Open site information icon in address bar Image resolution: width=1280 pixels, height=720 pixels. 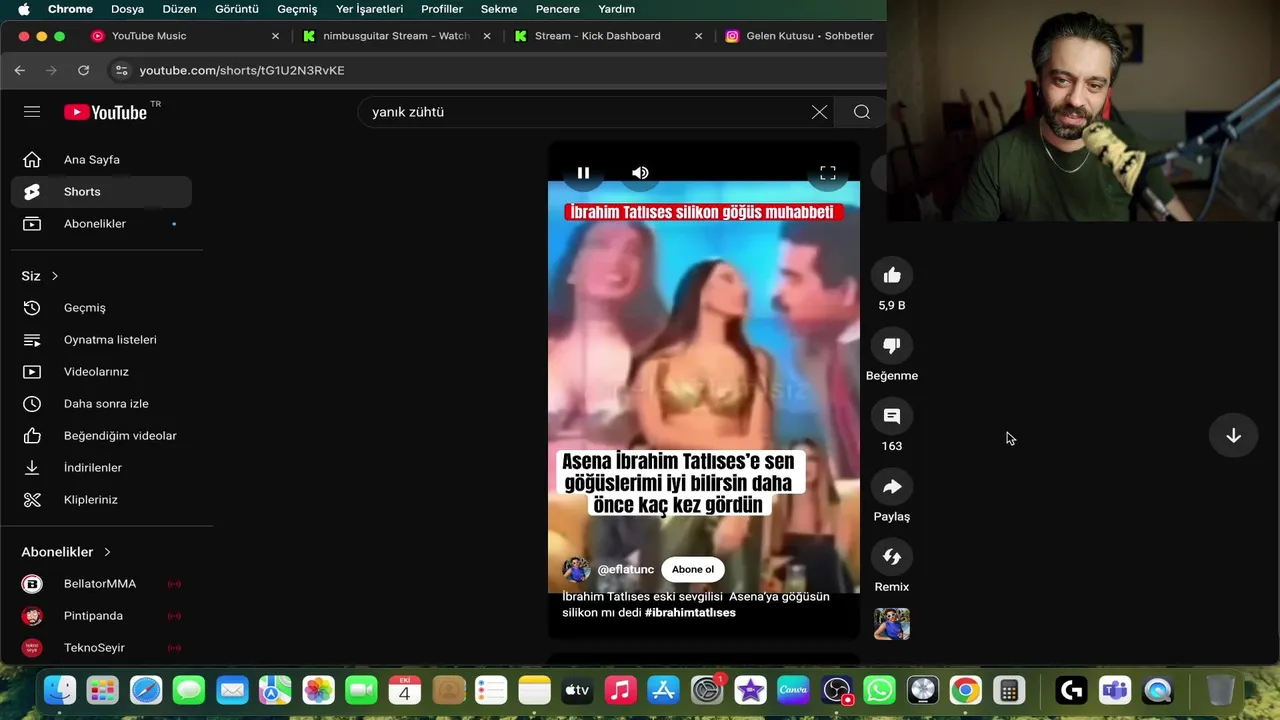[122, 70]
